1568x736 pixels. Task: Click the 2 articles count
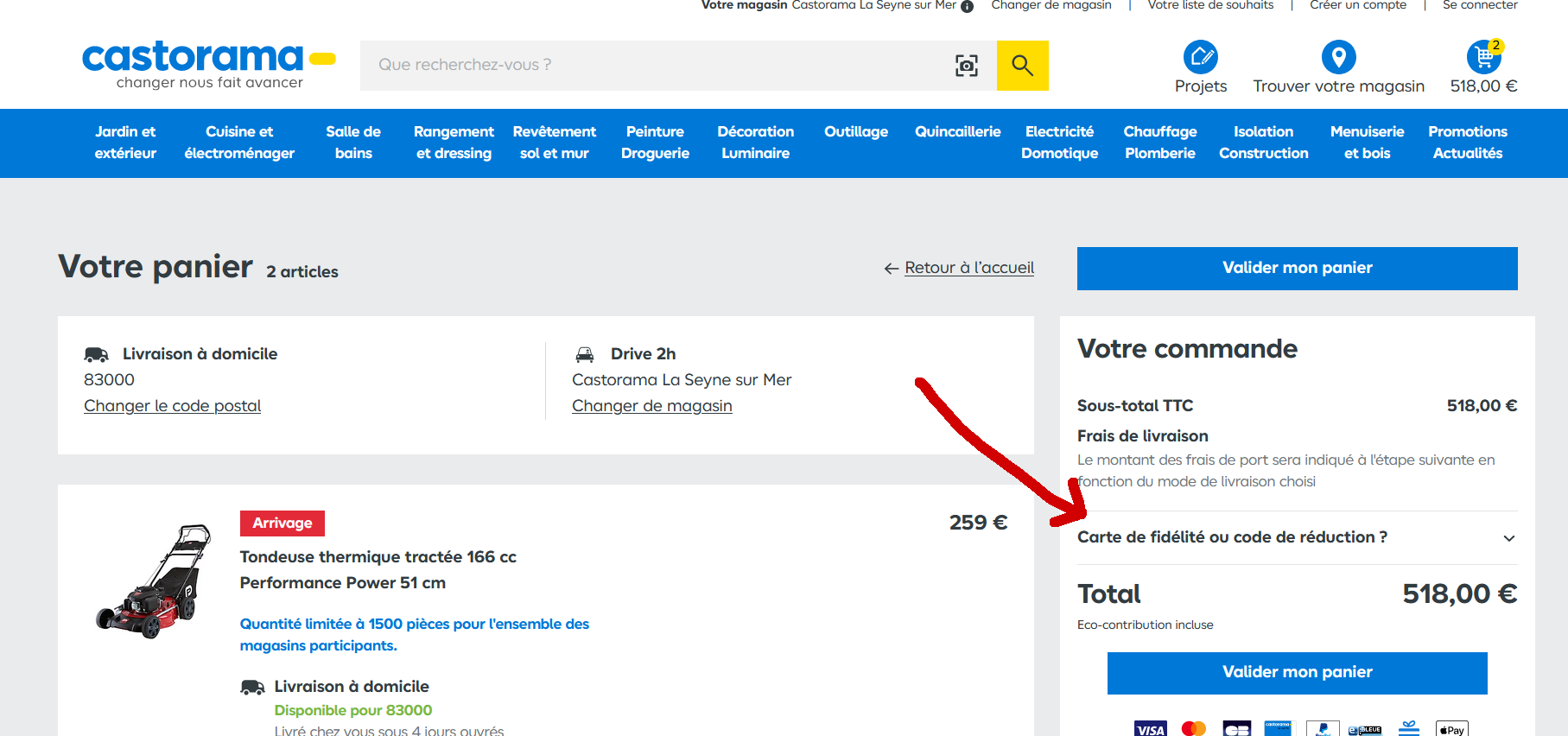tap(302, 272)
